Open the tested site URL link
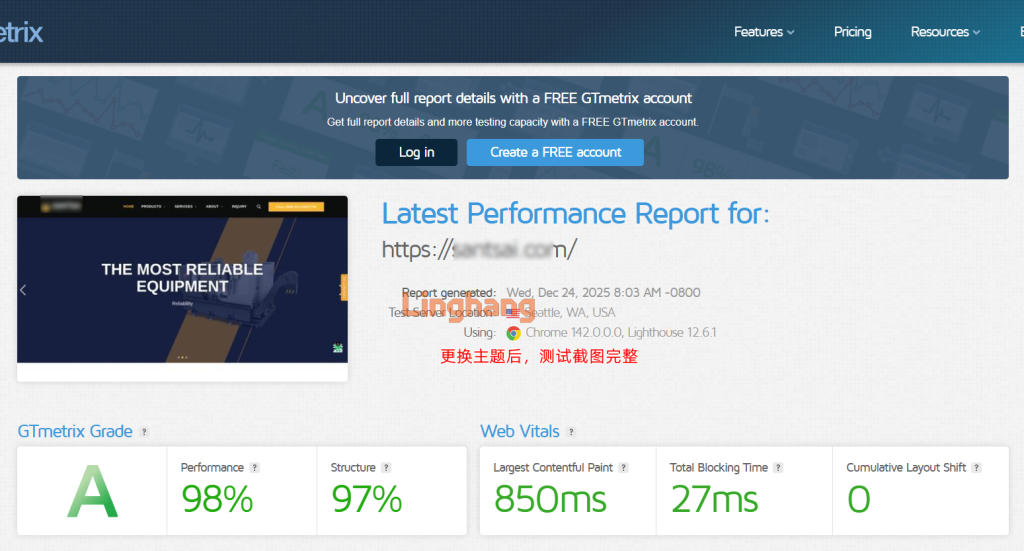This screenshot has height=551, width=1024. (x=479, y=248)
